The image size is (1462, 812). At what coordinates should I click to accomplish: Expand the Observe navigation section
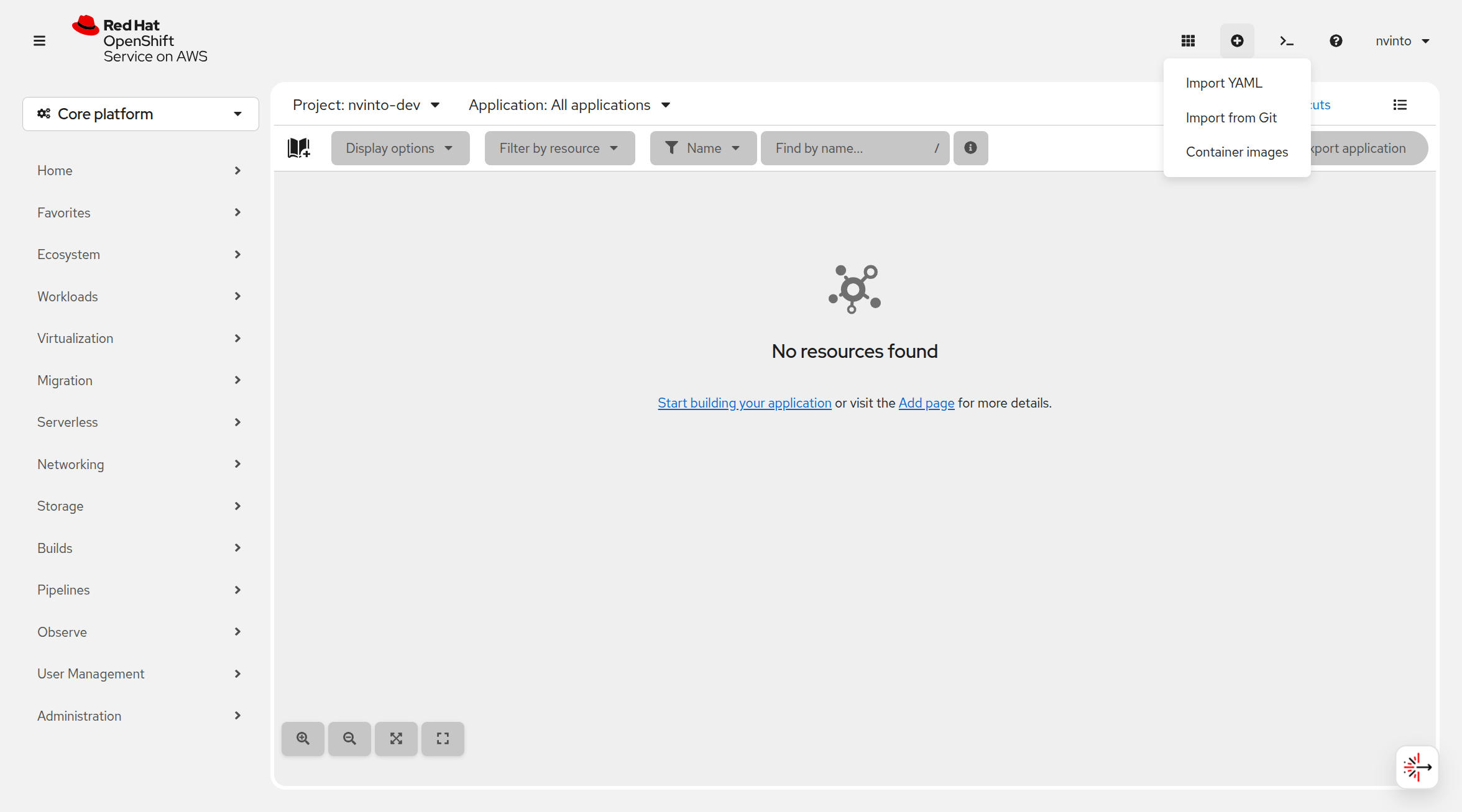pos(139,632)
